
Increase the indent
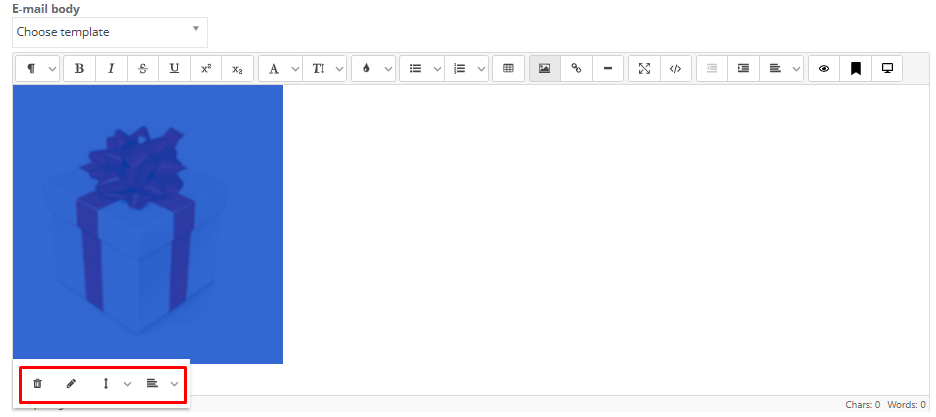click(743, 69)
